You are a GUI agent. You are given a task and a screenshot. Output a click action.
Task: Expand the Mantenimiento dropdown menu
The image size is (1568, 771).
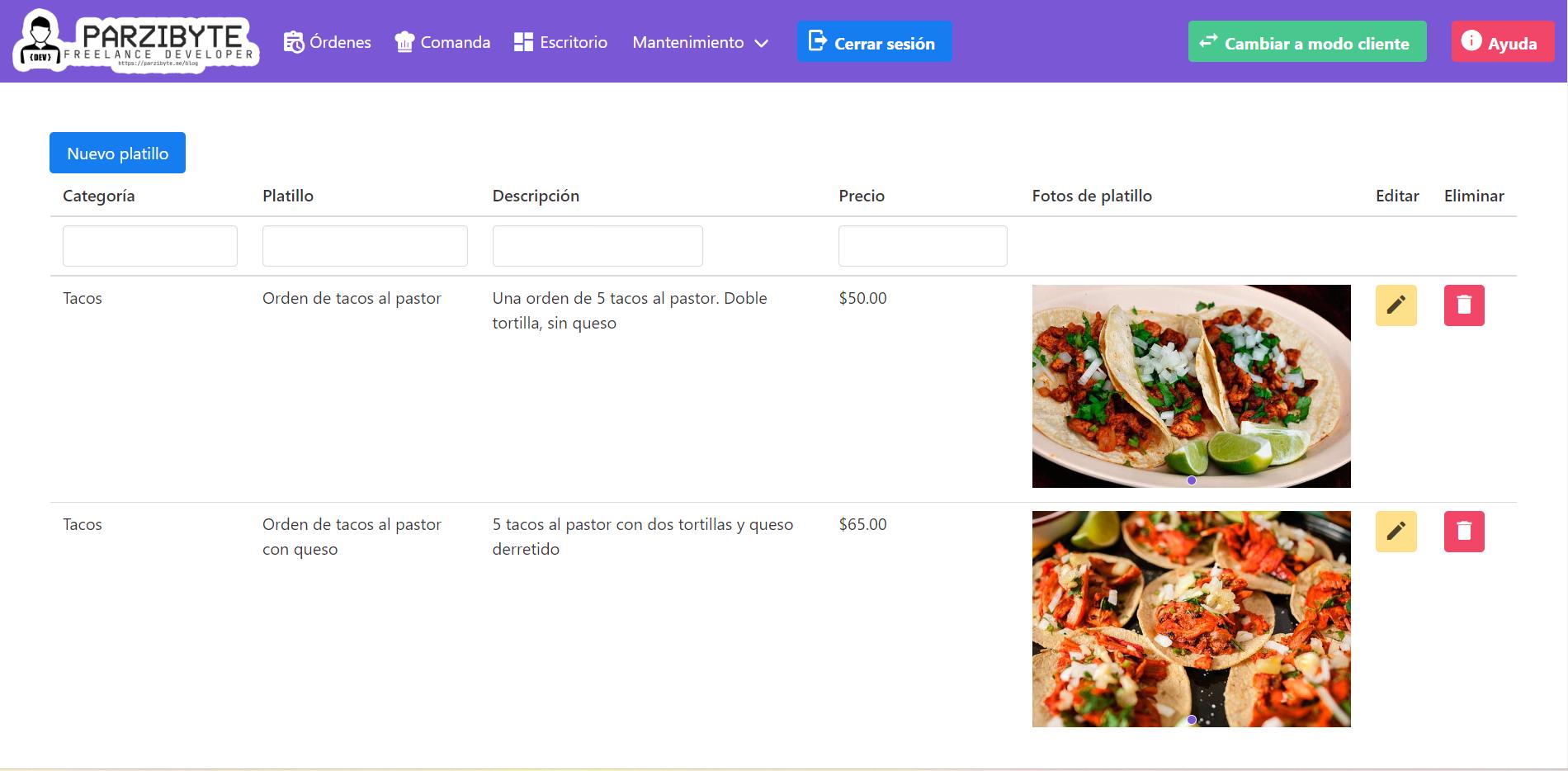click(x=700, y=42)
